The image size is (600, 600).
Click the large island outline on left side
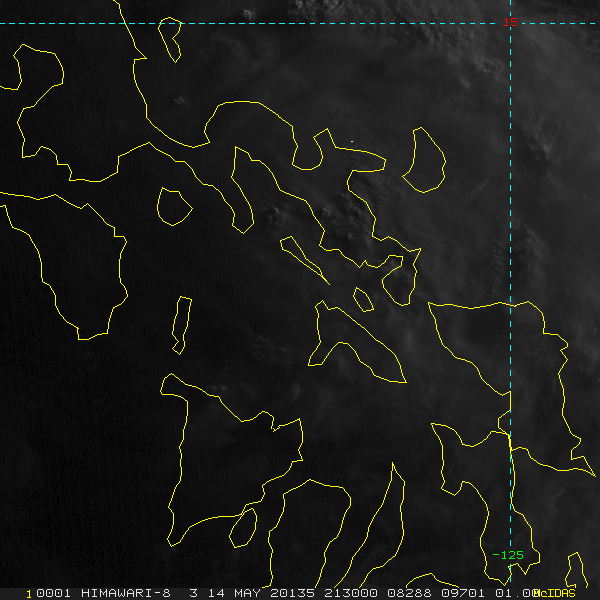[x=65, y=264]
